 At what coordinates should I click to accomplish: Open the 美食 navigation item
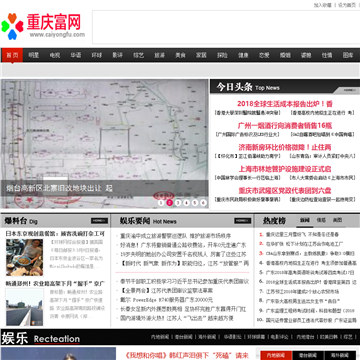click(x=180, y=55)
